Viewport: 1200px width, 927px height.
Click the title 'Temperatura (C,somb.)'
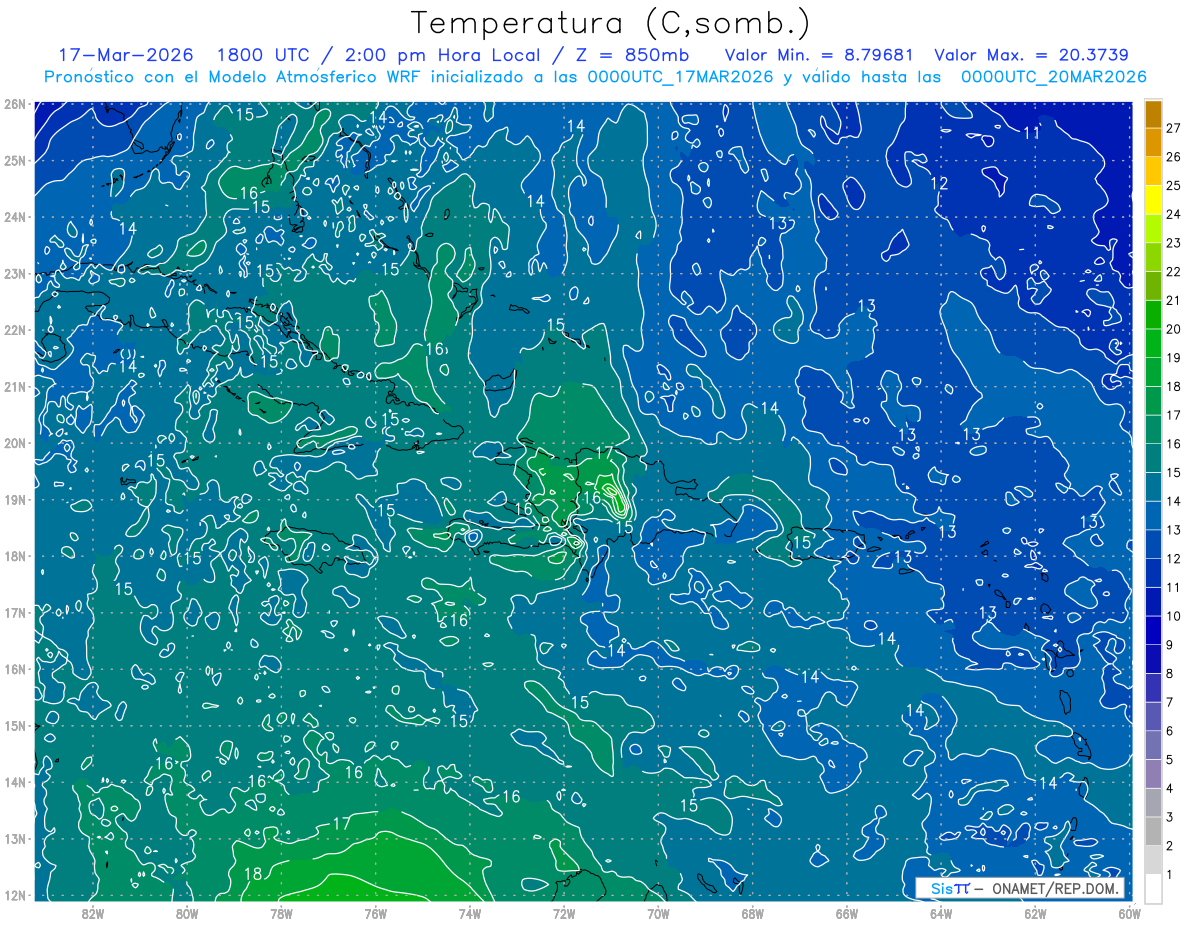click(611, 22)
